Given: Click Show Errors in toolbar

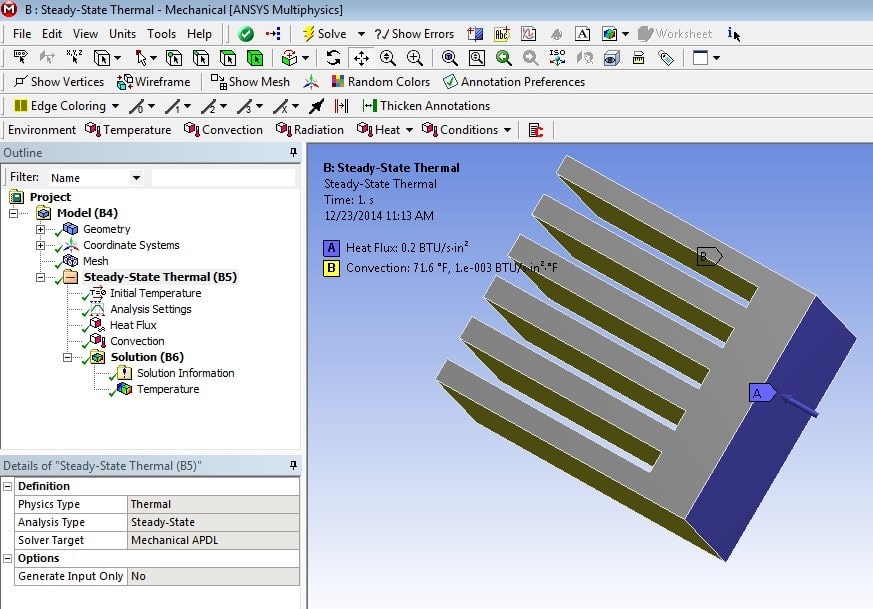Looking at the screenshot, I should [414, 34].
